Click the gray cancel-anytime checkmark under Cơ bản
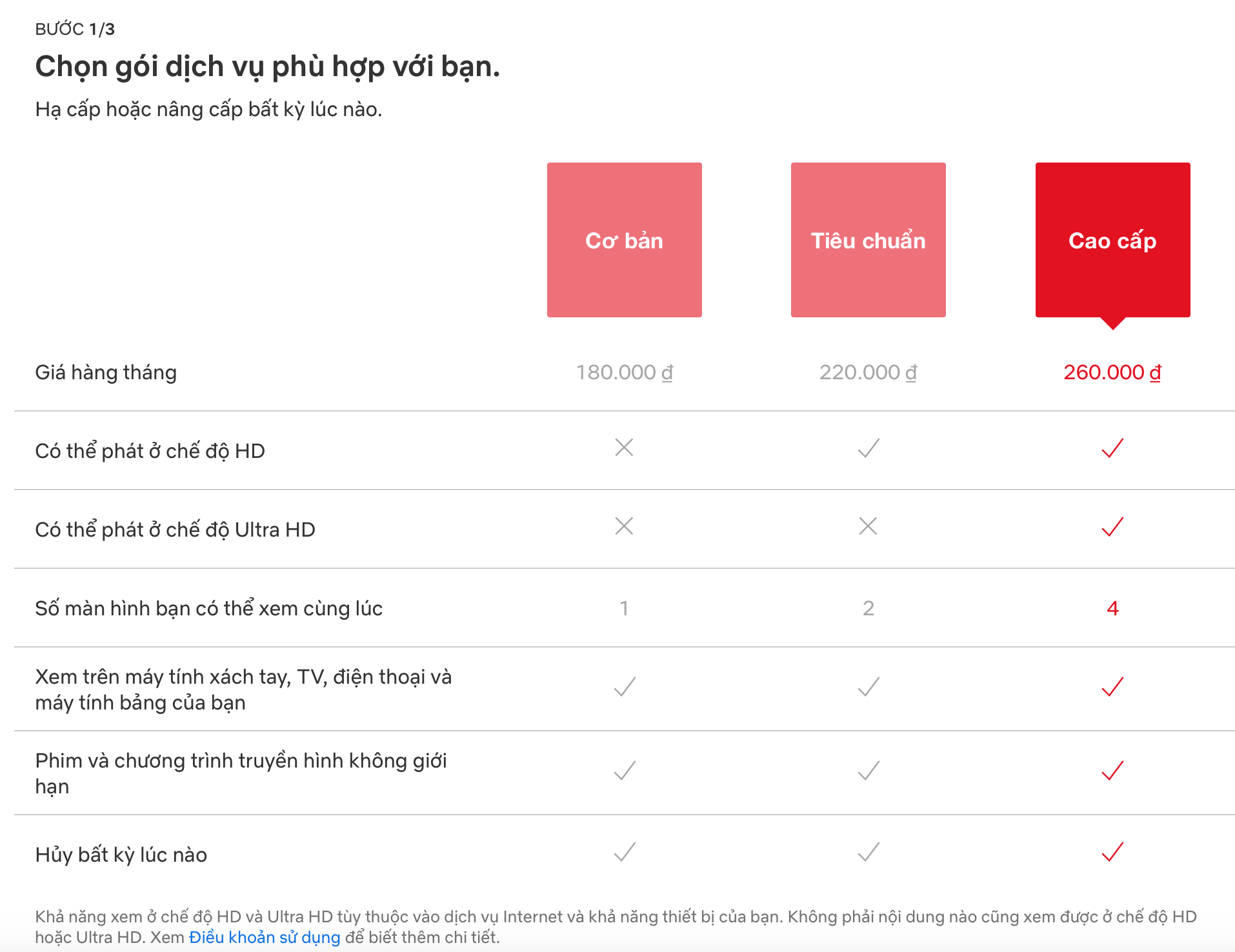 pyautogui.click(x=623, y=853)
